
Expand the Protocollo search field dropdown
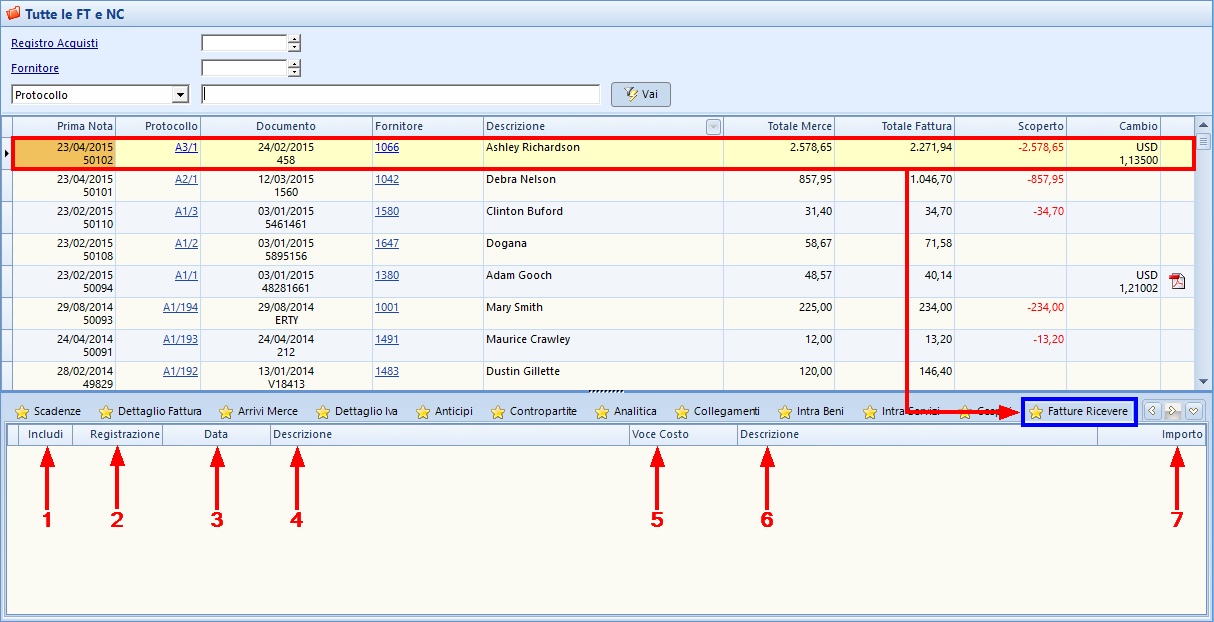click(180, 95)
